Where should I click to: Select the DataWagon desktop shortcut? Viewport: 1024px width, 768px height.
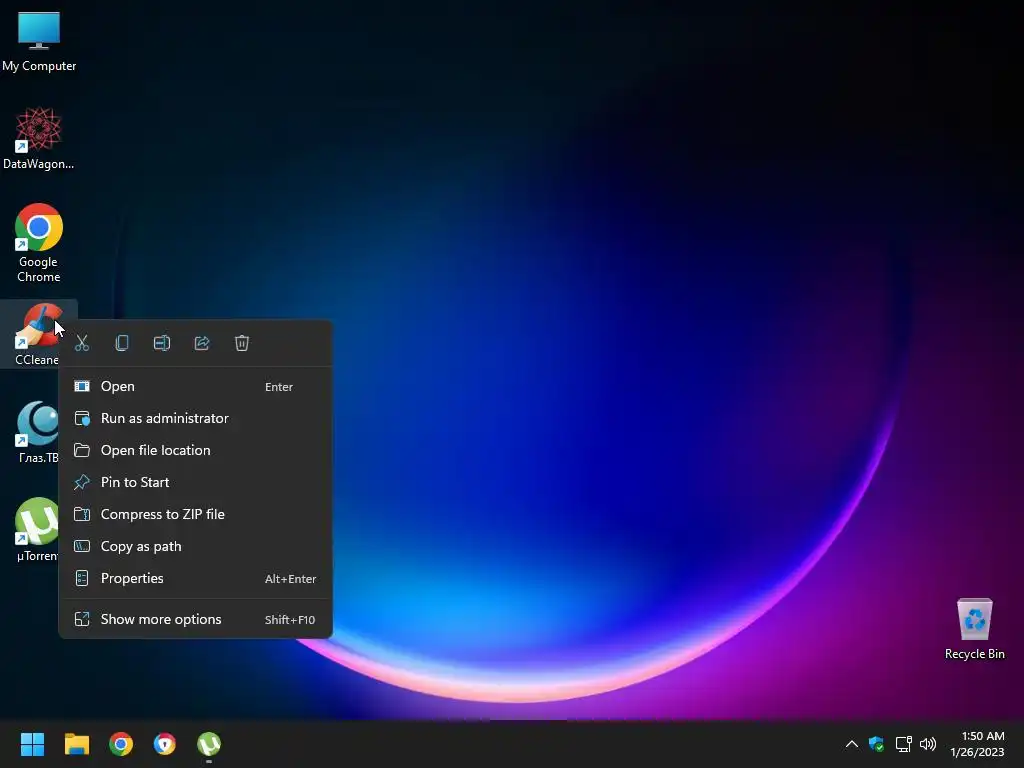(x=39, y=138)
